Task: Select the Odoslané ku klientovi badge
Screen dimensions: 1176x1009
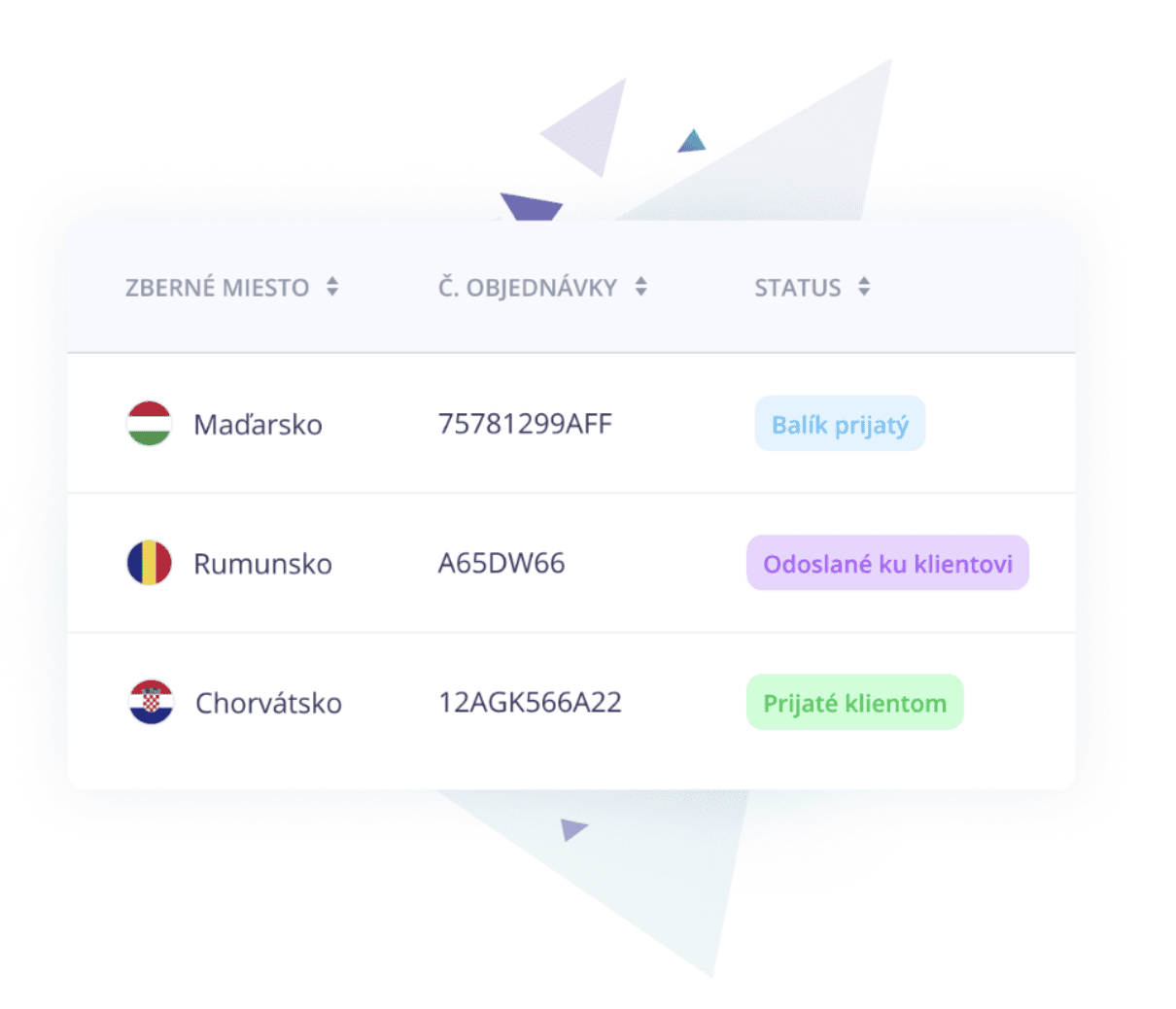Action: (887, 563)
